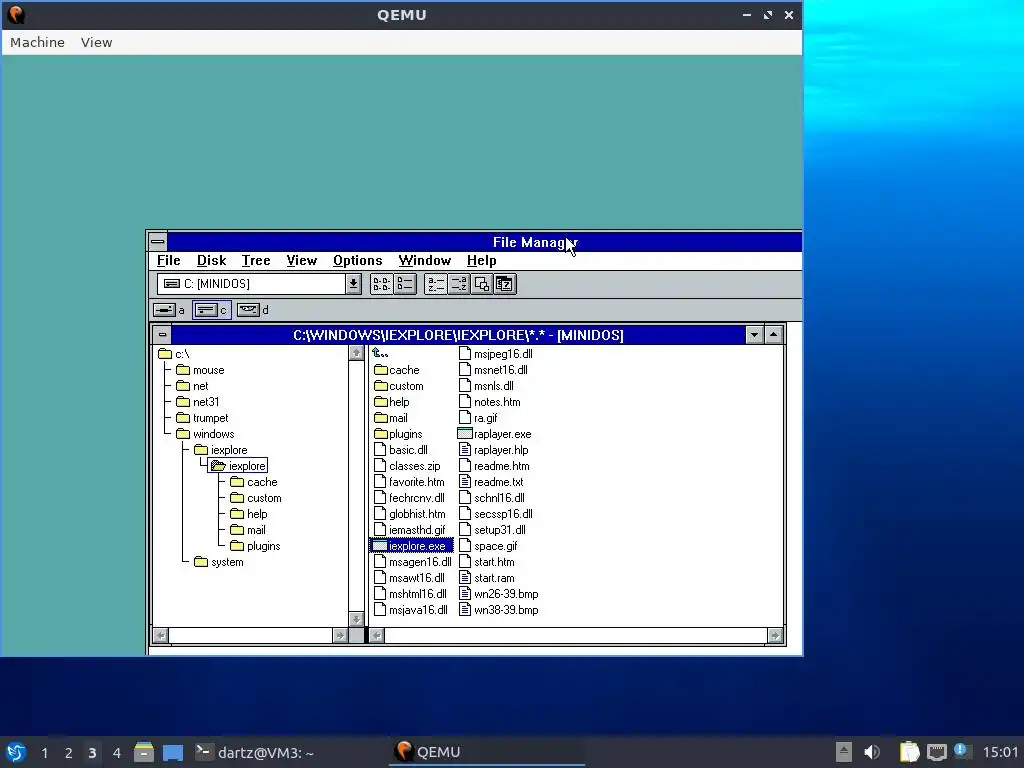This screenshot has width=1024, height=768.
Task: Select classes.zip file
Action: (x=408, y=466)
